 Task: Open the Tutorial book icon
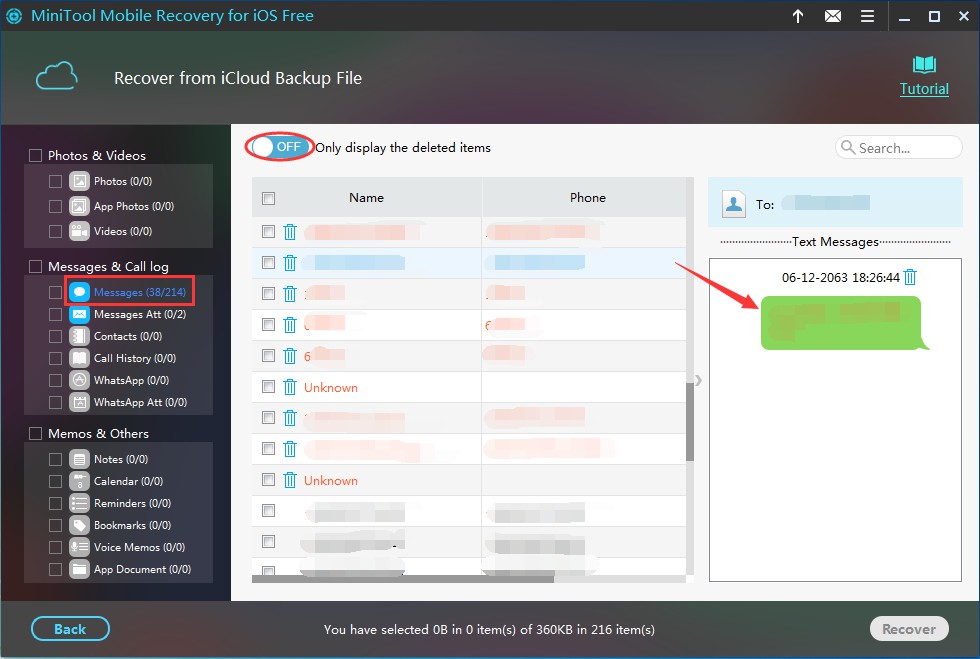924,64
